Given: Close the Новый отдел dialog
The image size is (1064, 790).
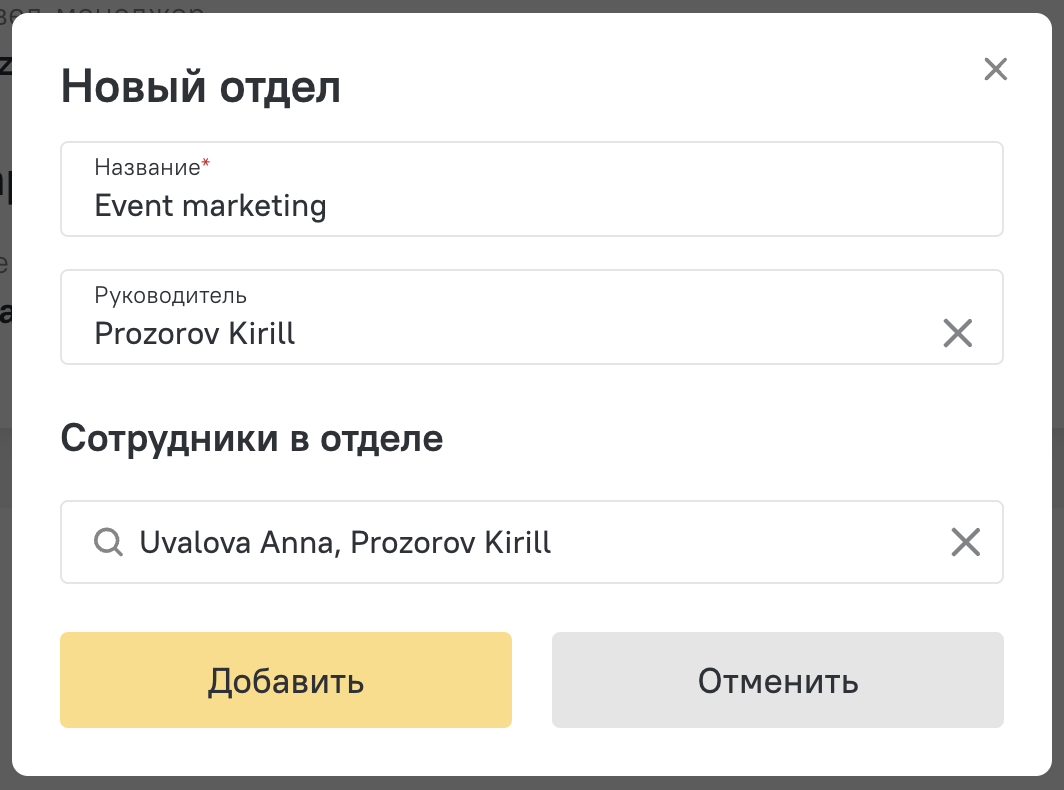Looking at the screenshot, I should (995, 69).
